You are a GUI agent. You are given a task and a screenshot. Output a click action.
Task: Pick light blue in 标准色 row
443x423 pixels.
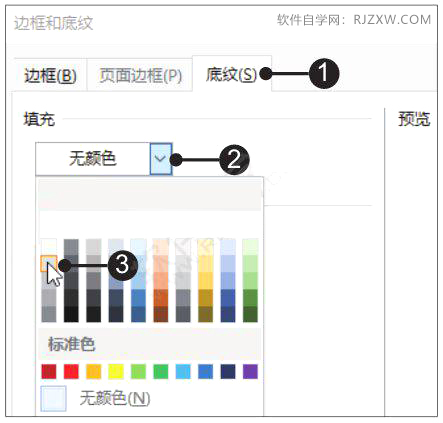[x=183, y=371]
